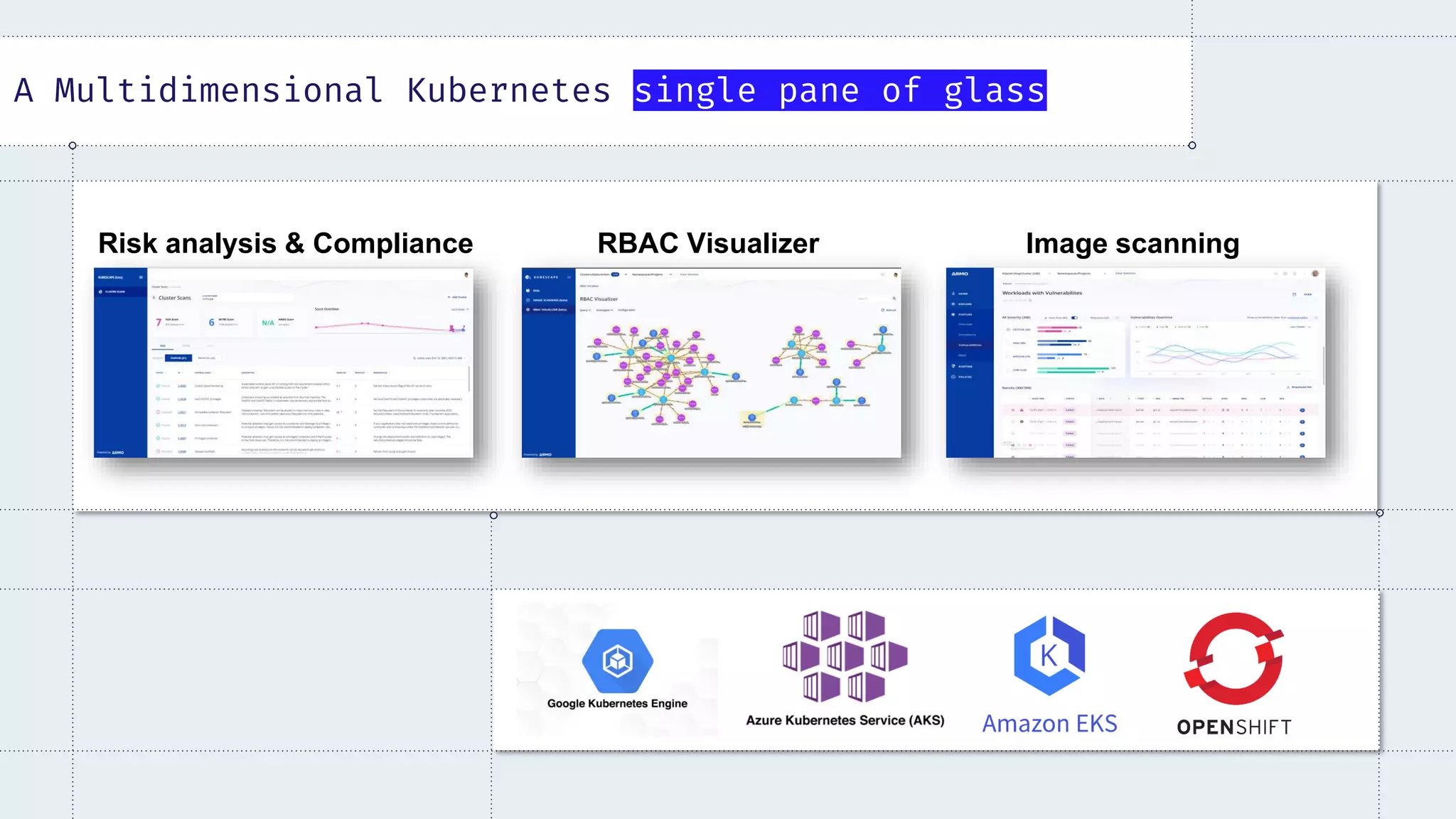The width and height of the screenshot is (1456, 819).
Task: Click the 'N/A' ARMO score in Cluster Scans
Action: (268, 323)
